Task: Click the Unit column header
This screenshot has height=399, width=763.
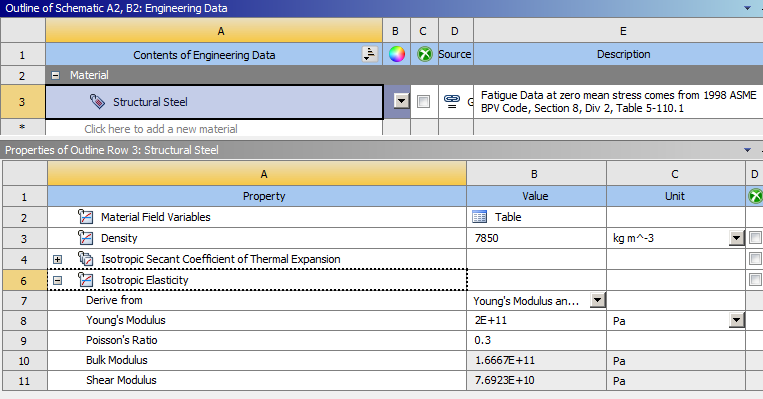Action: (x=675, y=196)
